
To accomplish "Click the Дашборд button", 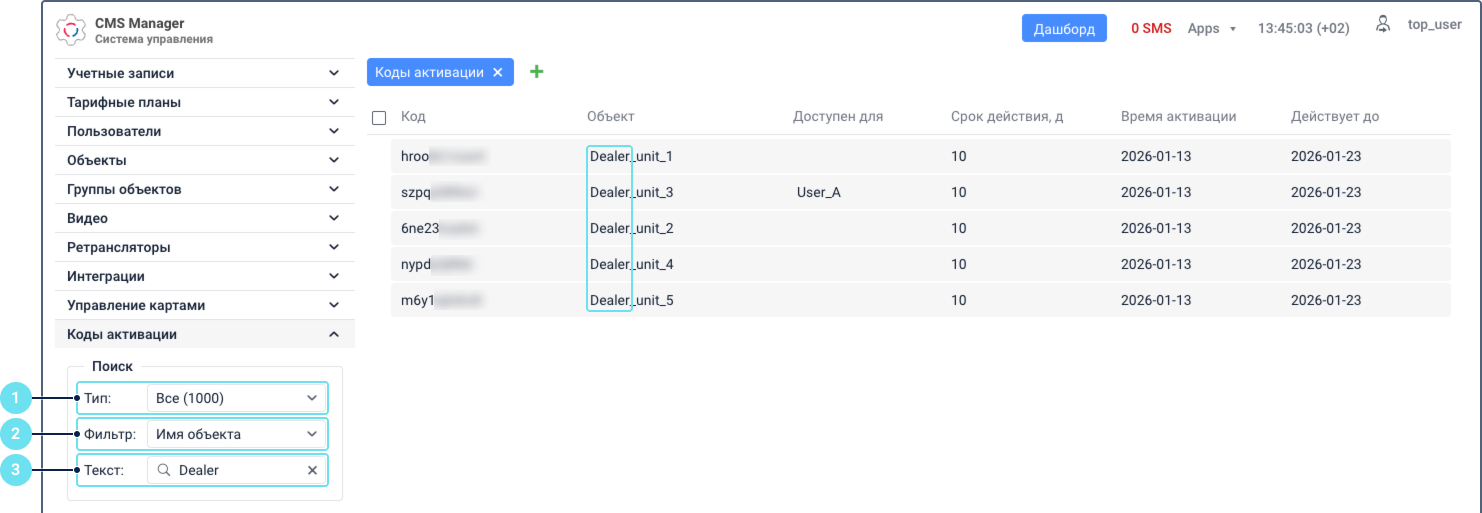I will click(1064, 28).
